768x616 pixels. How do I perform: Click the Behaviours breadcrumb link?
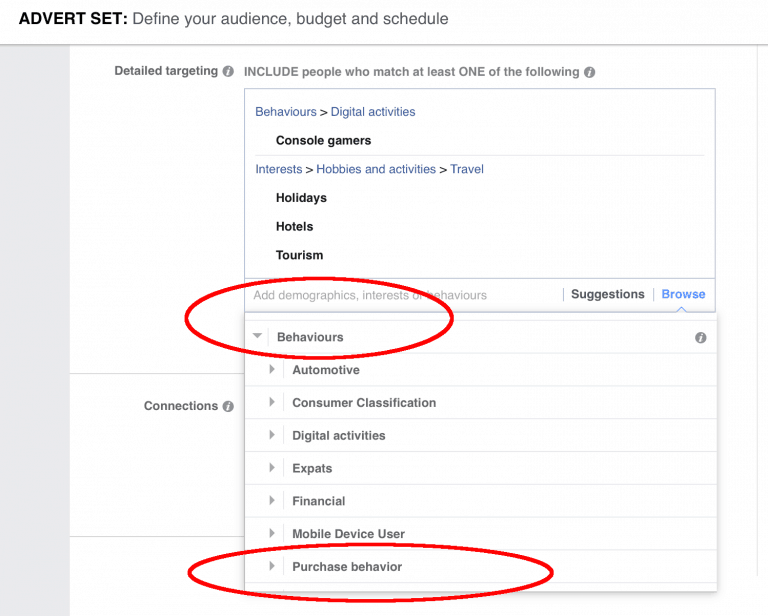point(285,112)
